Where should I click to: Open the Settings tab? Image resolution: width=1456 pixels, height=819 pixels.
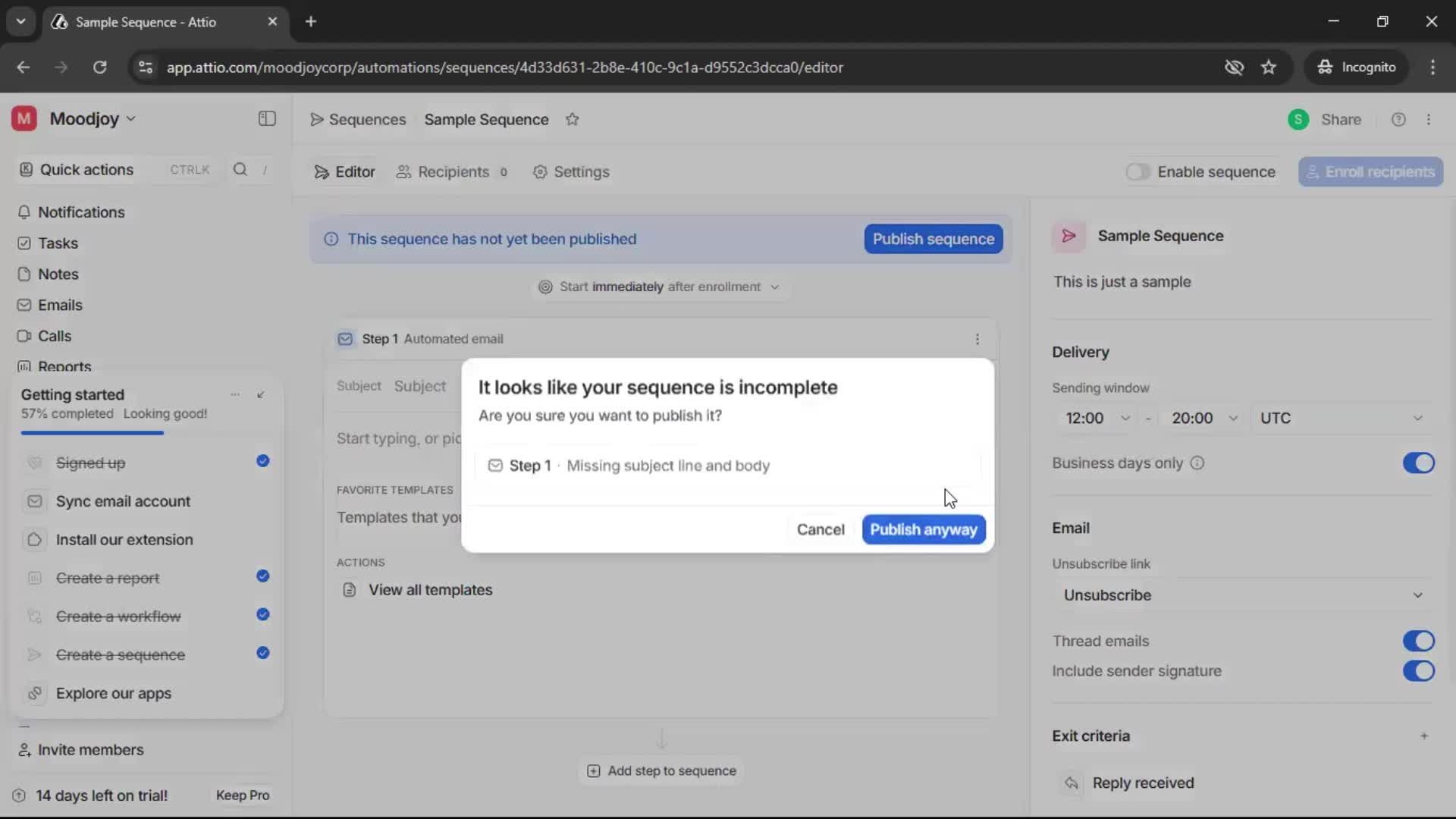point(582,171)
